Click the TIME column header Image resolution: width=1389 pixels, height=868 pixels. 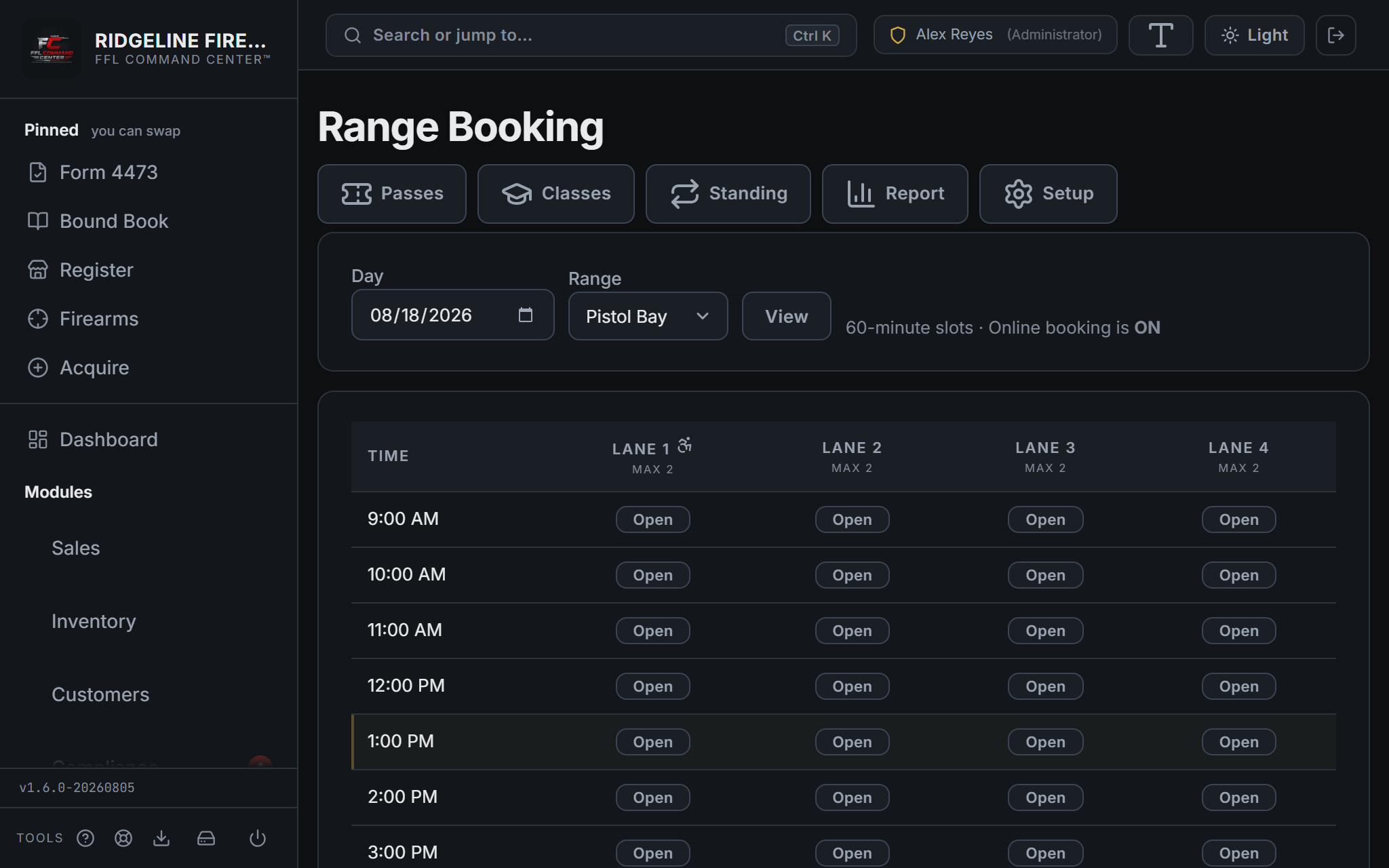pyautogui.click(x=388, y=456)
